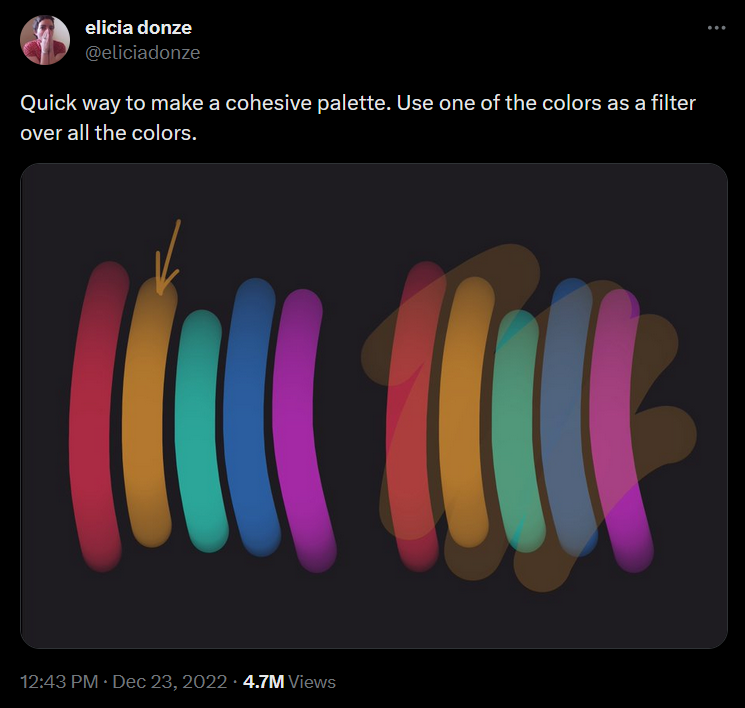The height and width of the screenshot is (708, 745).
Task: Click the filtered blue stroke in right palette
Action: tap(567, 420)
